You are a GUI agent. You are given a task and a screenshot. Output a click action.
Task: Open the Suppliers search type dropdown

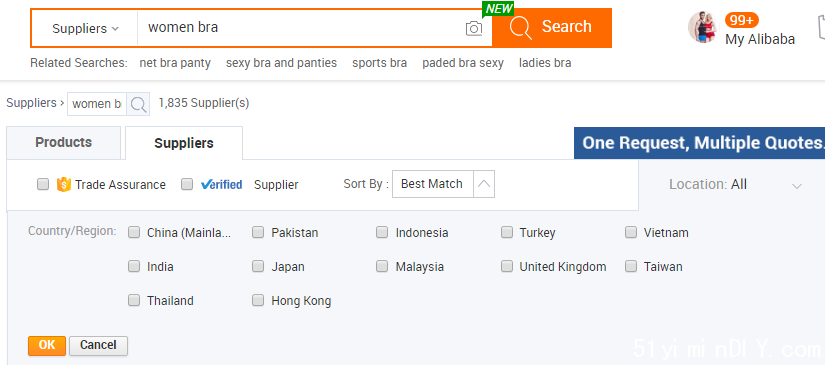coord(85,28)
